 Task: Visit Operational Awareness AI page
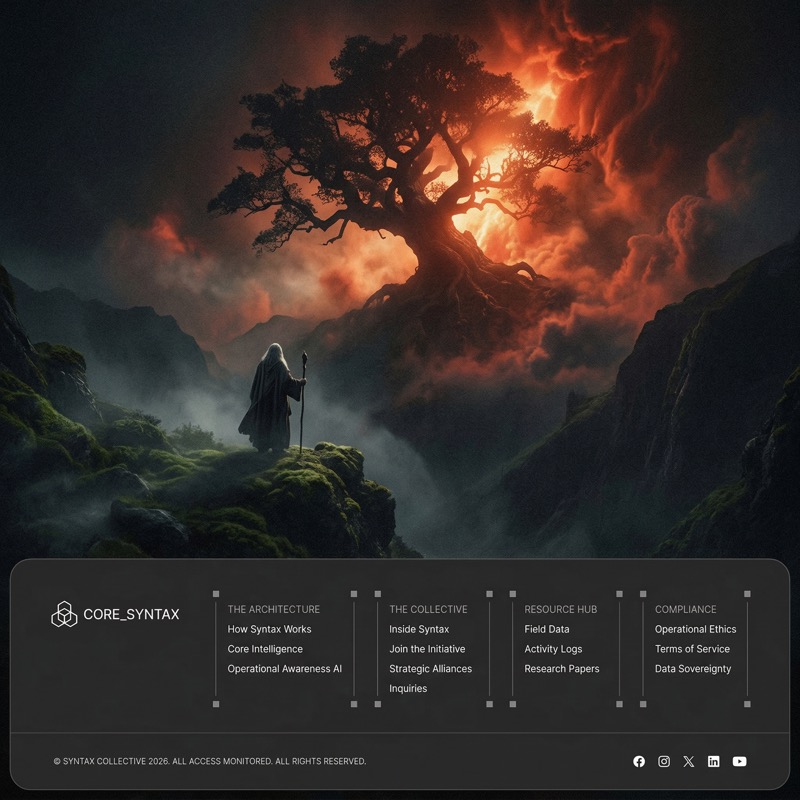click(x=285, y=668)
